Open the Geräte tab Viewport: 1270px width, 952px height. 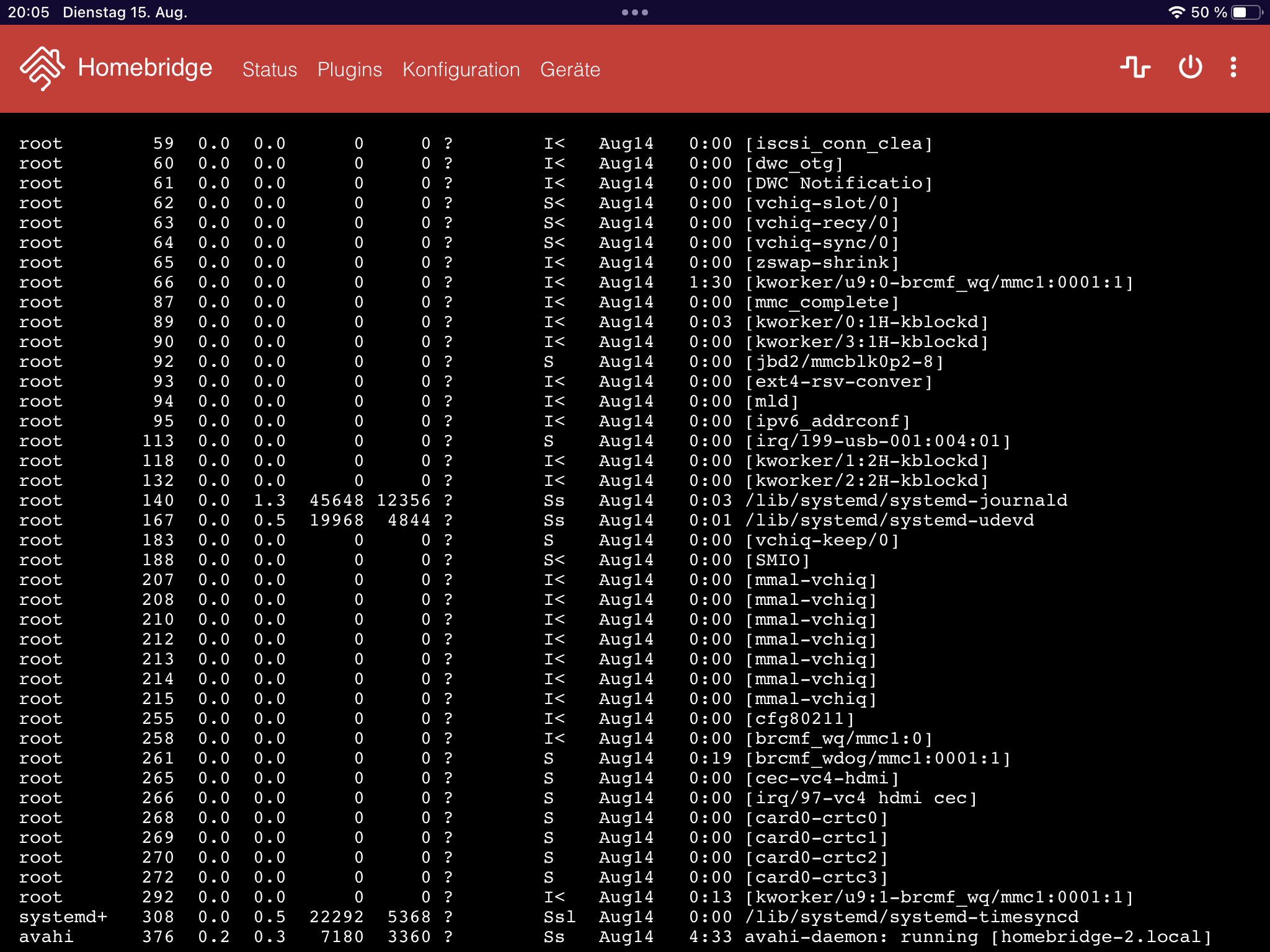tap(570, 69)
